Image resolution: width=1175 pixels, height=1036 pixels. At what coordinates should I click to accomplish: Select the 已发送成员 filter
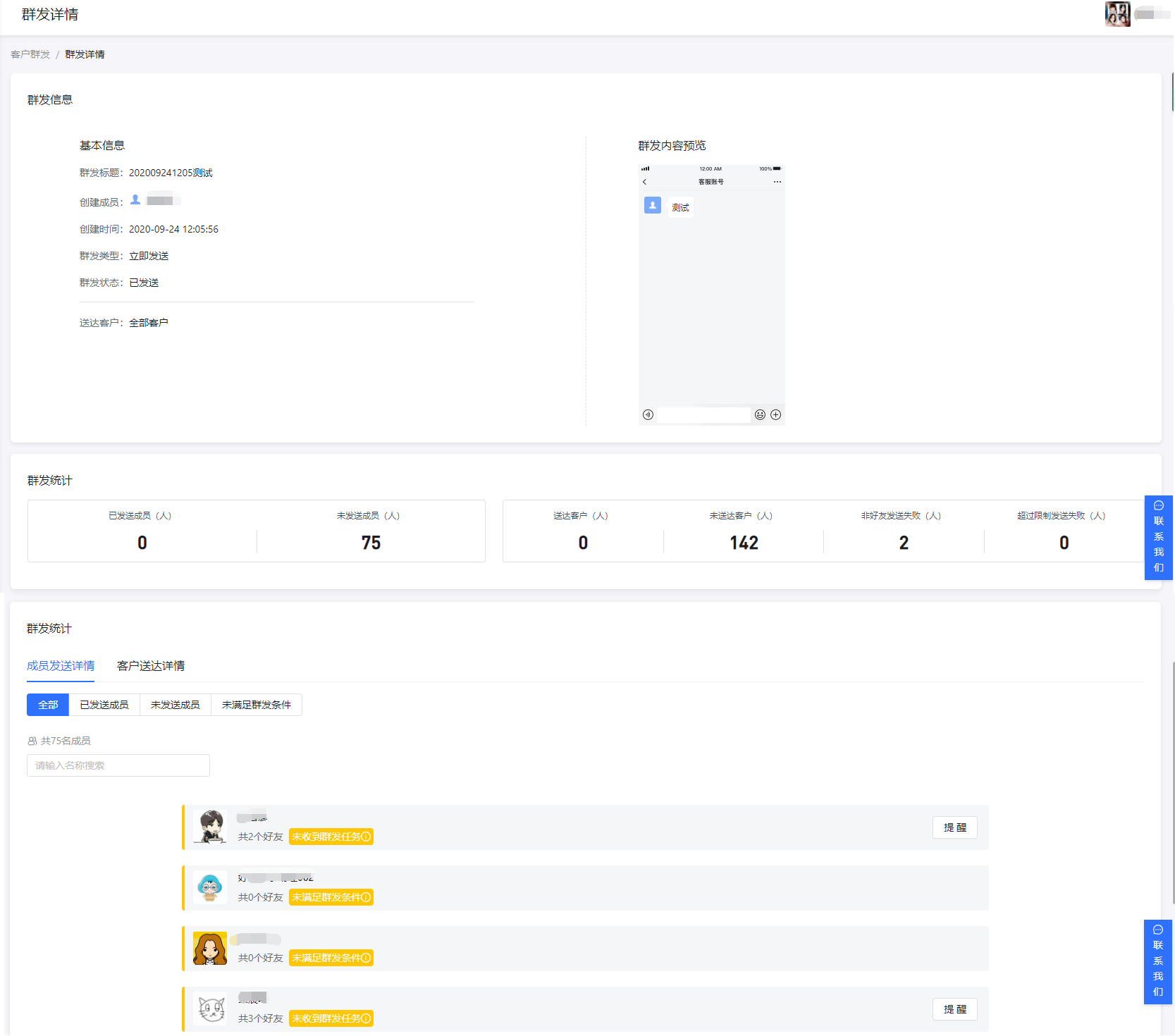coord(104,705)
